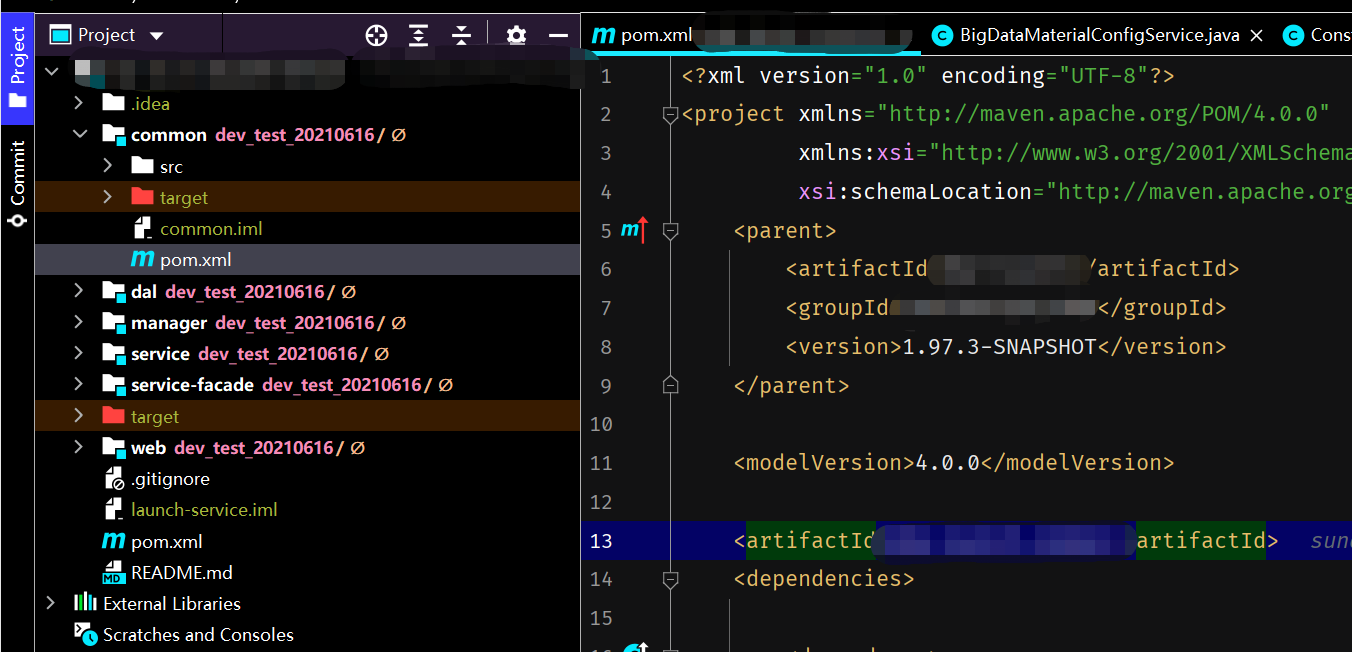Click the Collapse All icon in Project toolbar
Screen dimensions: 1352x652
pyautogui.click(x=461, y=35)
